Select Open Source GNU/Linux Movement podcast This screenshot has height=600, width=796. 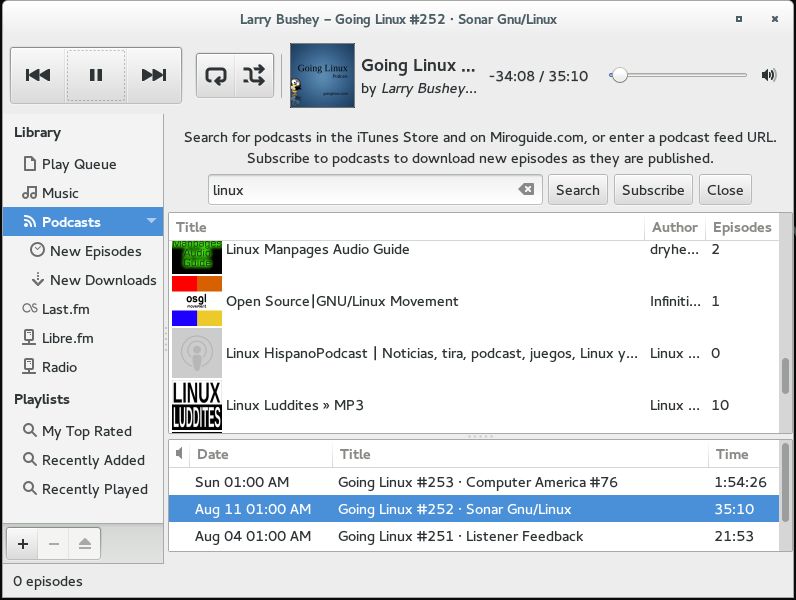[x=474, y=301]
